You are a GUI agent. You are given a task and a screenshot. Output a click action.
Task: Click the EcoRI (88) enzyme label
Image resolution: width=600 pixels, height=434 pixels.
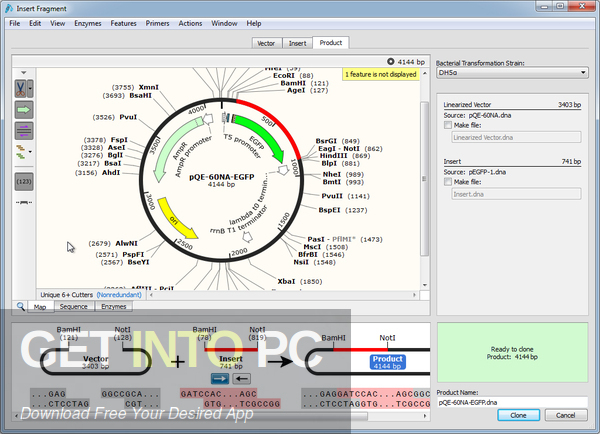coord(293,76)
